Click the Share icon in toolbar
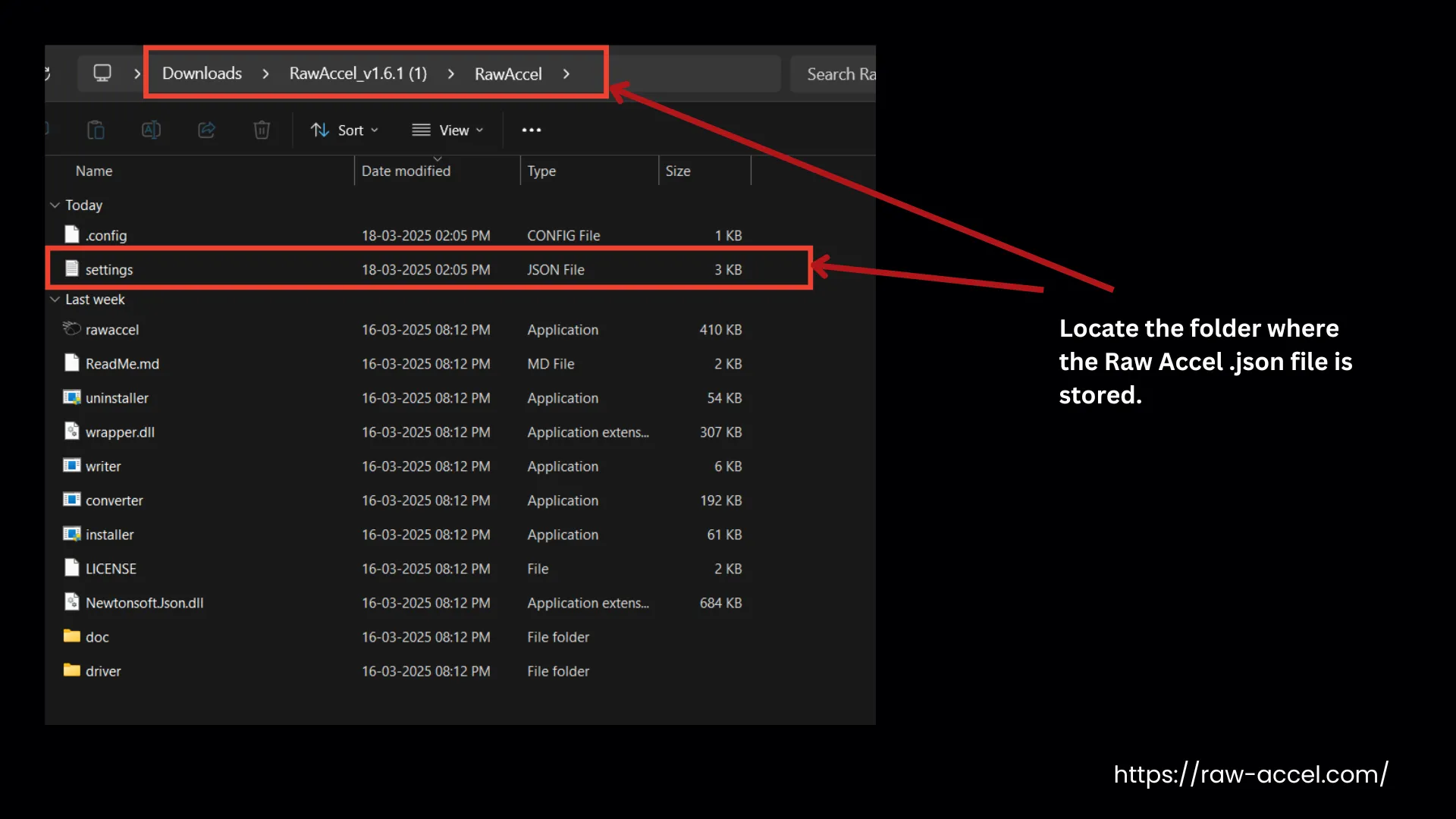Screen dimensions: 1456x819 click(206, 130)
